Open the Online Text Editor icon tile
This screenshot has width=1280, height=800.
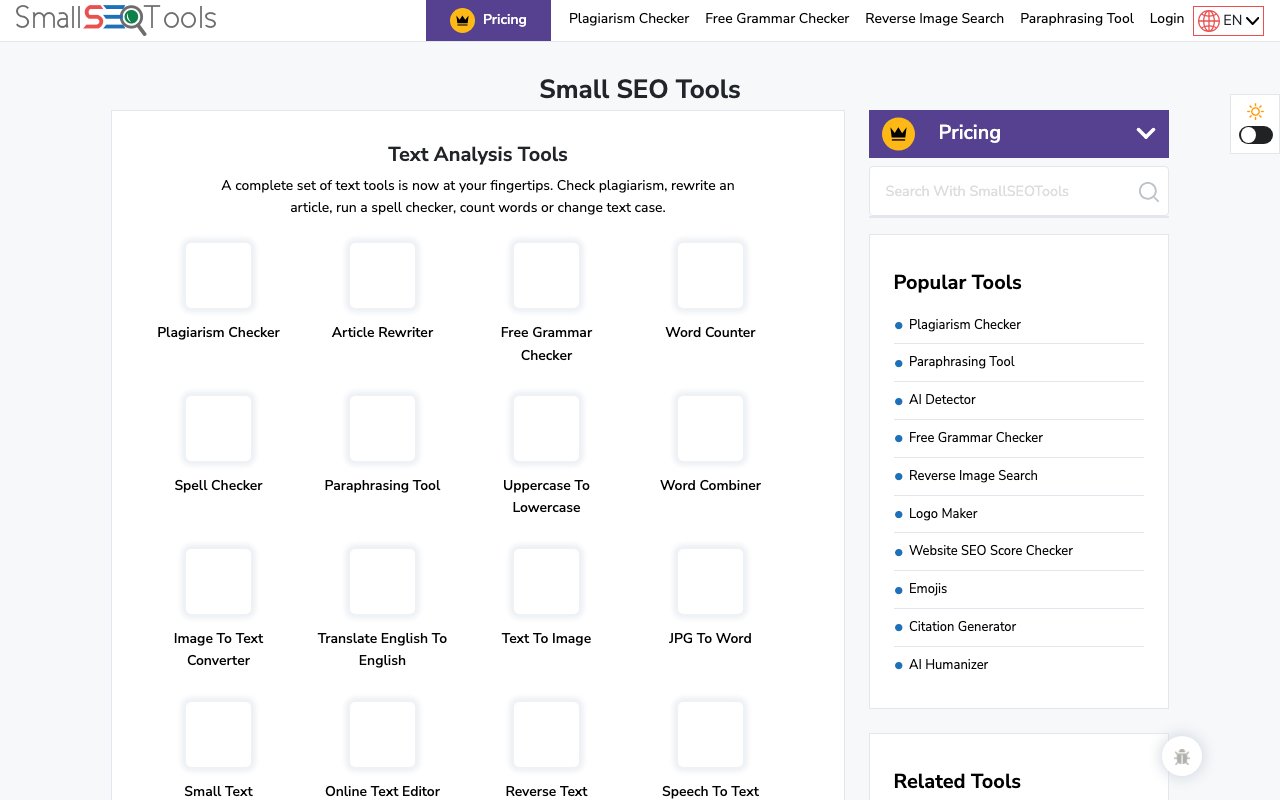tap(382, 734)
